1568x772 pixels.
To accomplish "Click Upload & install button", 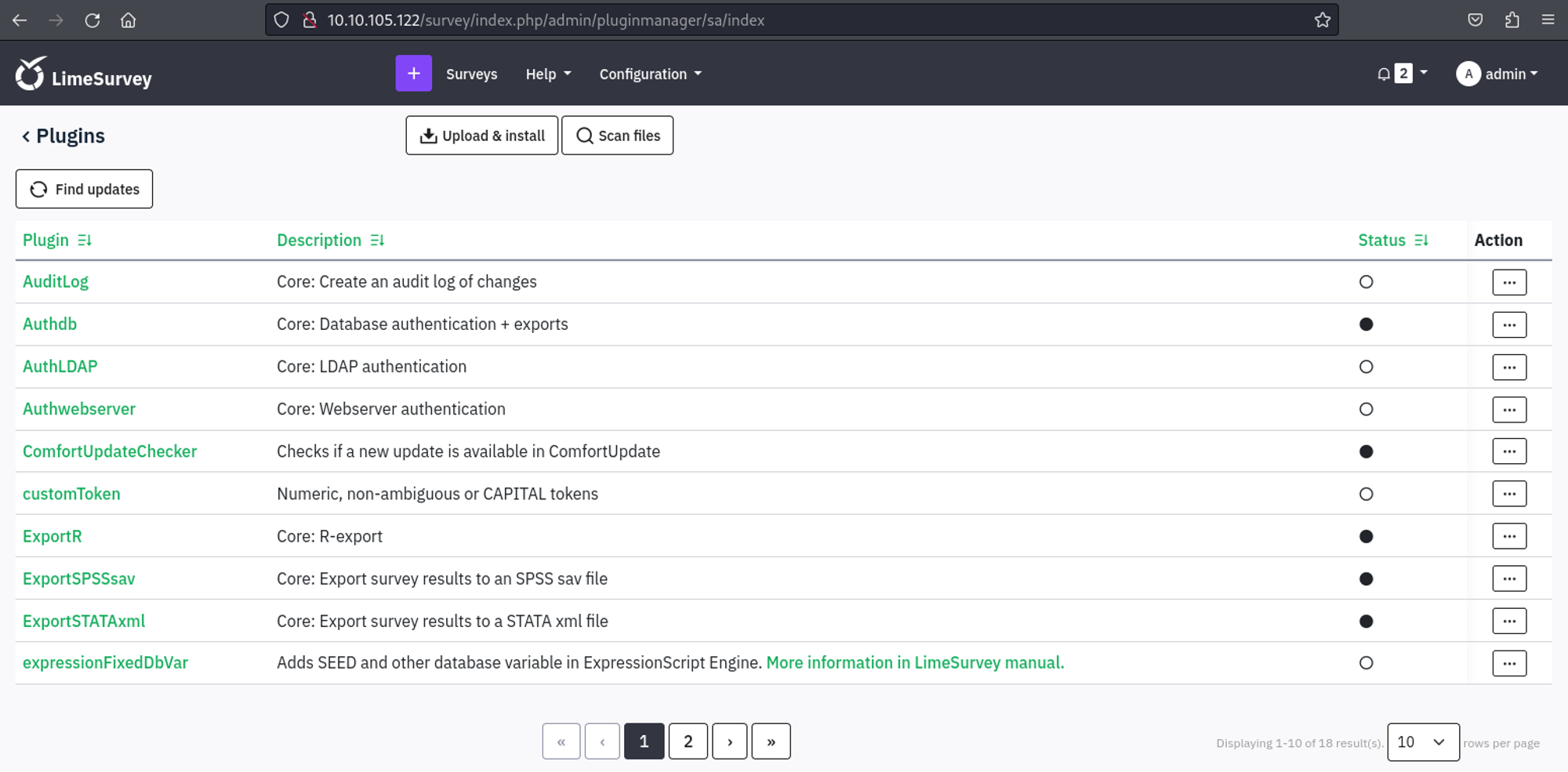I will click(481, 136).
